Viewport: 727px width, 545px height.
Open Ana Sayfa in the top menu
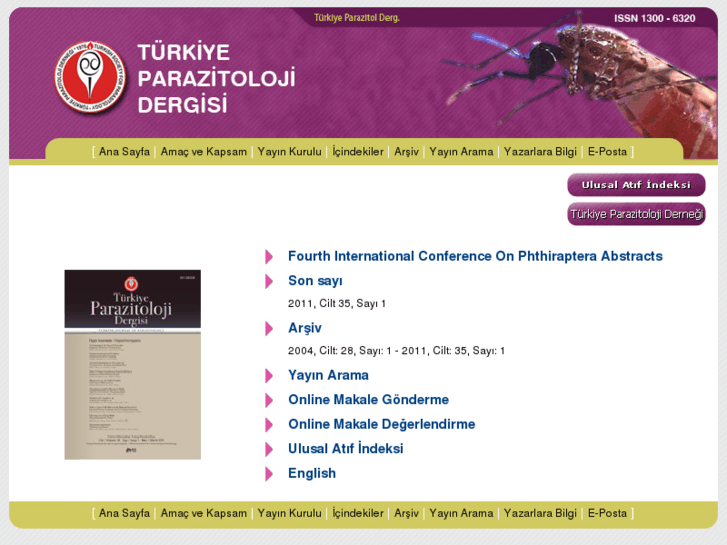[x=124, y=152]
